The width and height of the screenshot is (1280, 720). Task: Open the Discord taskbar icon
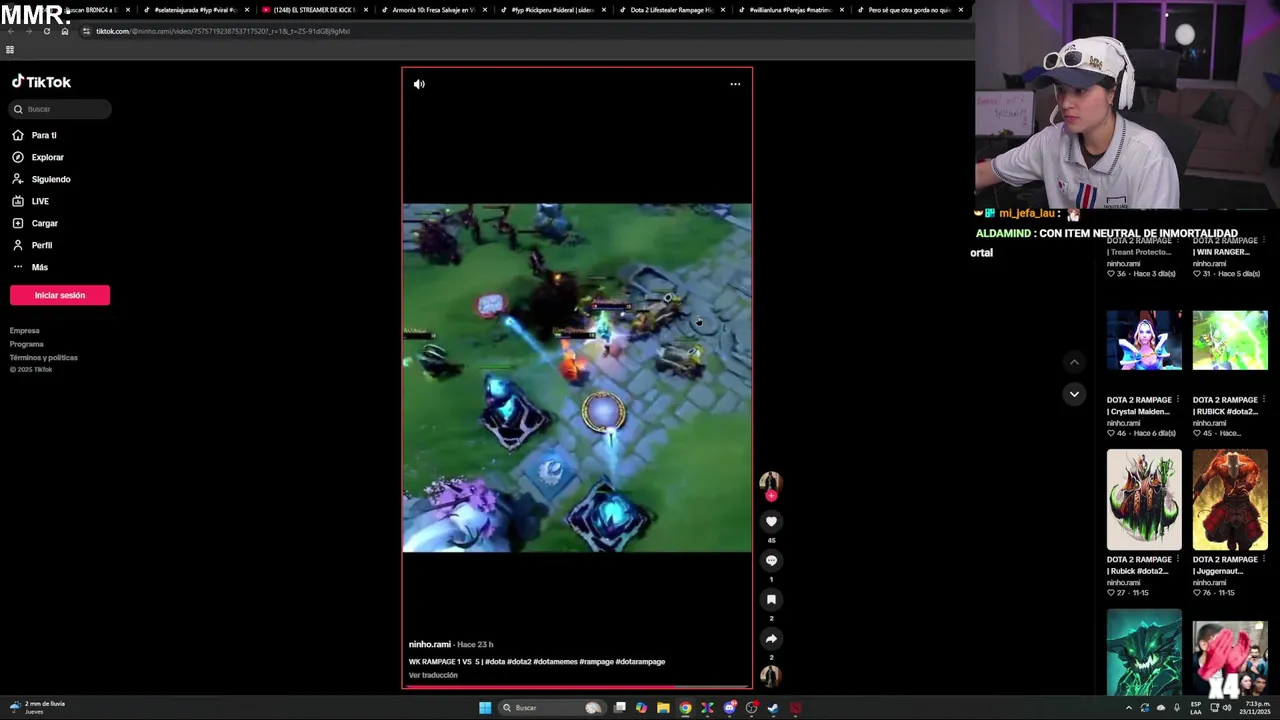730,708
